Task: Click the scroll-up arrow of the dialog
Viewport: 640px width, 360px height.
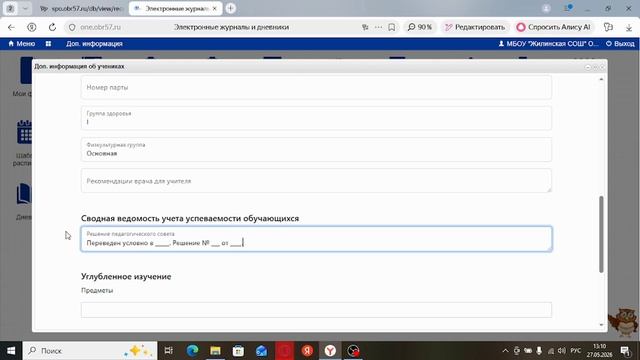Action: [x=601, y=79]
